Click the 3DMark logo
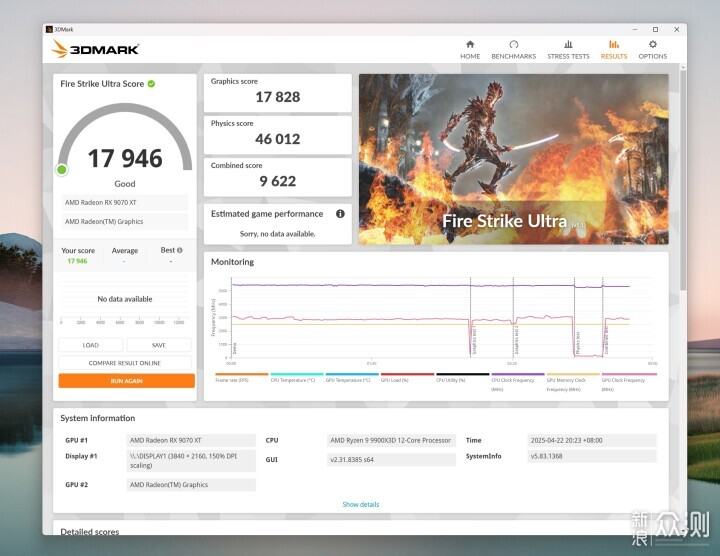Screen dimensions: 720x556 pos(95,49)
